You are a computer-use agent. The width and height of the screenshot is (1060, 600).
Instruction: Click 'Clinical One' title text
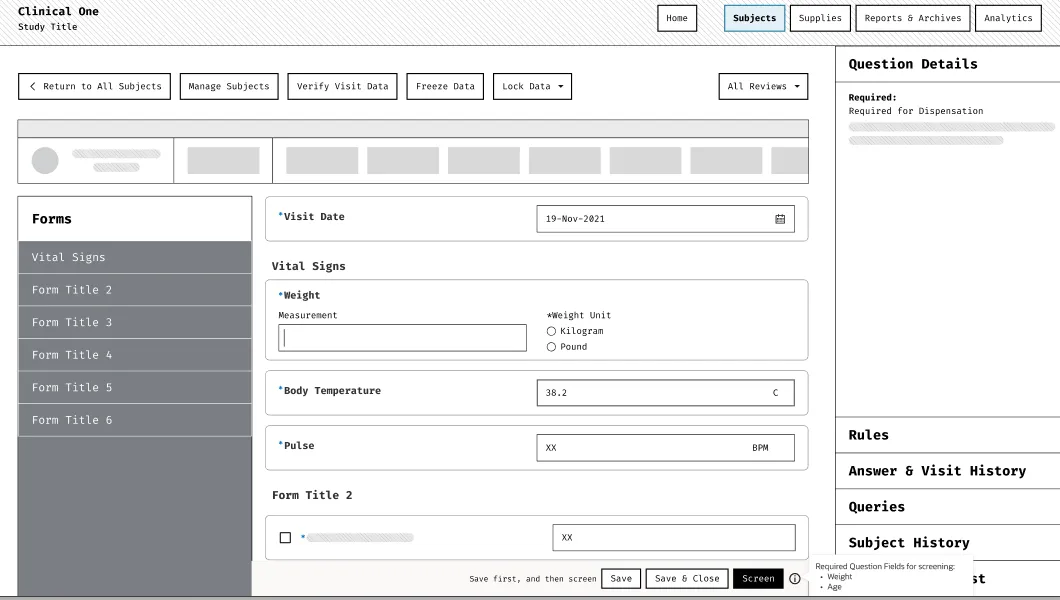coord(58,11)
